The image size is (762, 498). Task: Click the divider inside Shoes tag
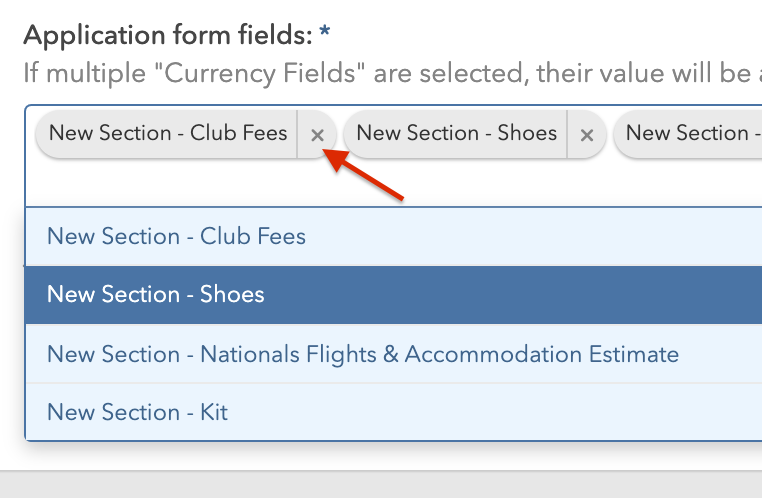(x=567, y=135)
